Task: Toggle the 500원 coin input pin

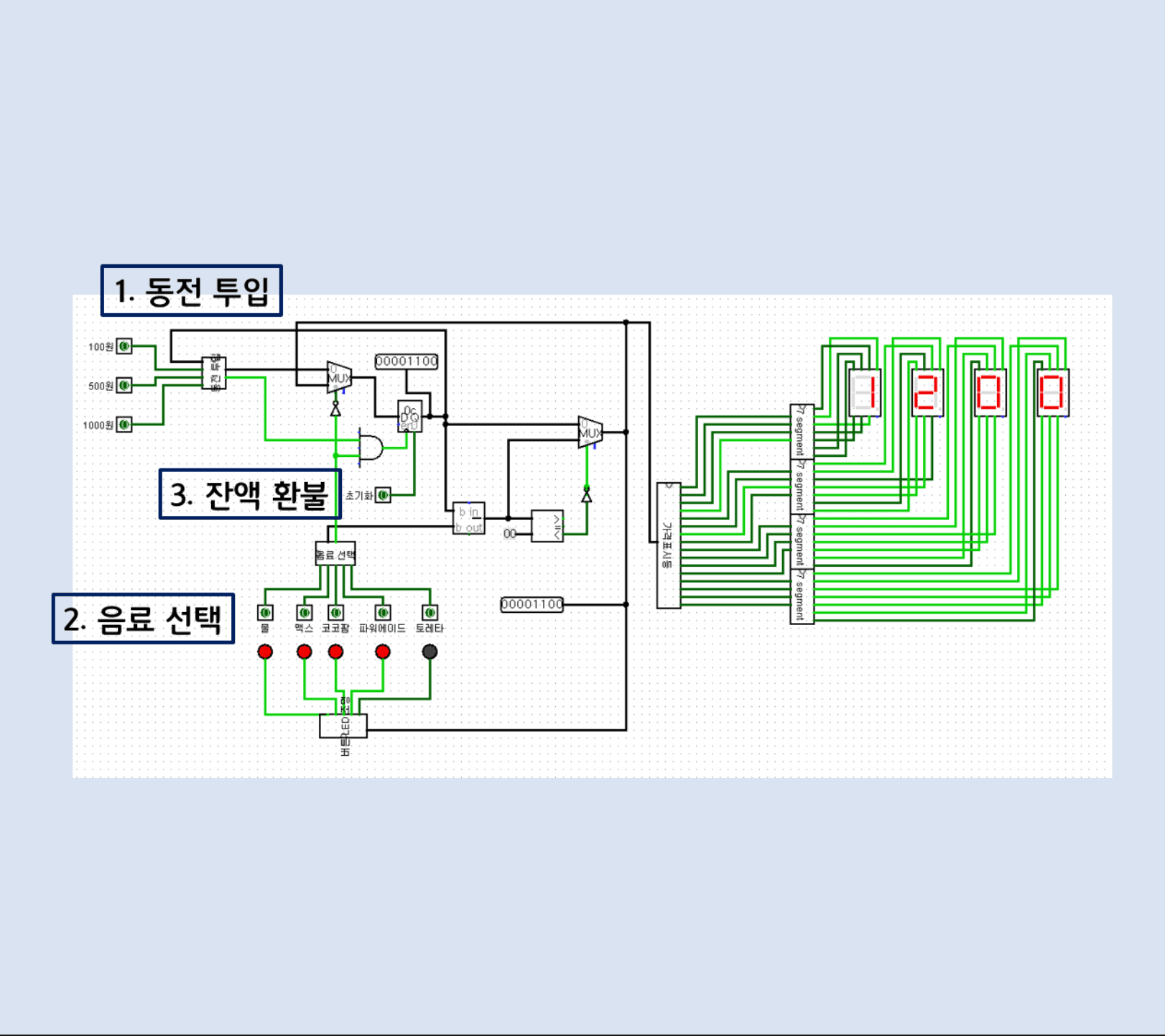Action: [x=125, y=386]
